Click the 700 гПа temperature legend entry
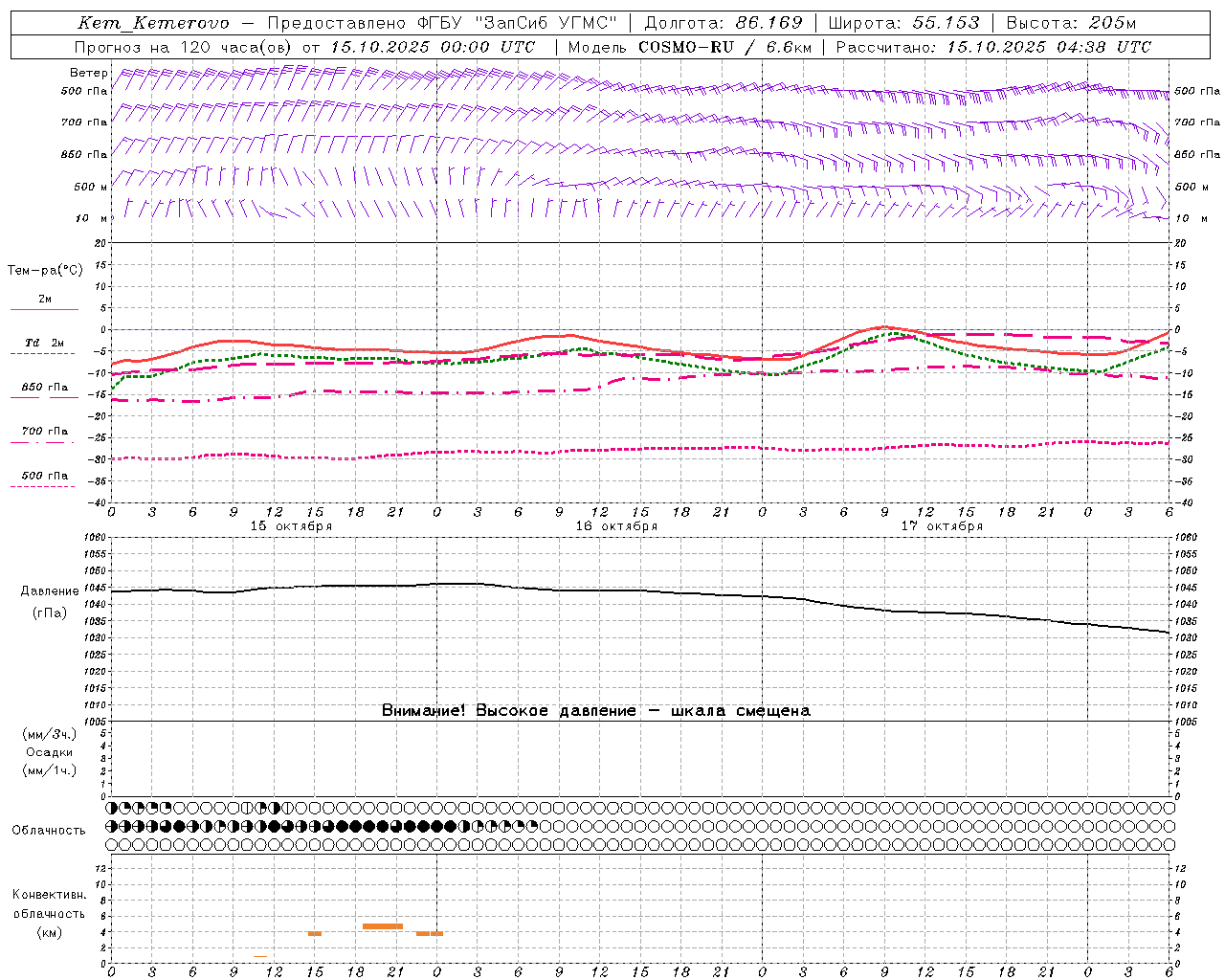This screenshot has height=980, width=1225. point(45,432)
